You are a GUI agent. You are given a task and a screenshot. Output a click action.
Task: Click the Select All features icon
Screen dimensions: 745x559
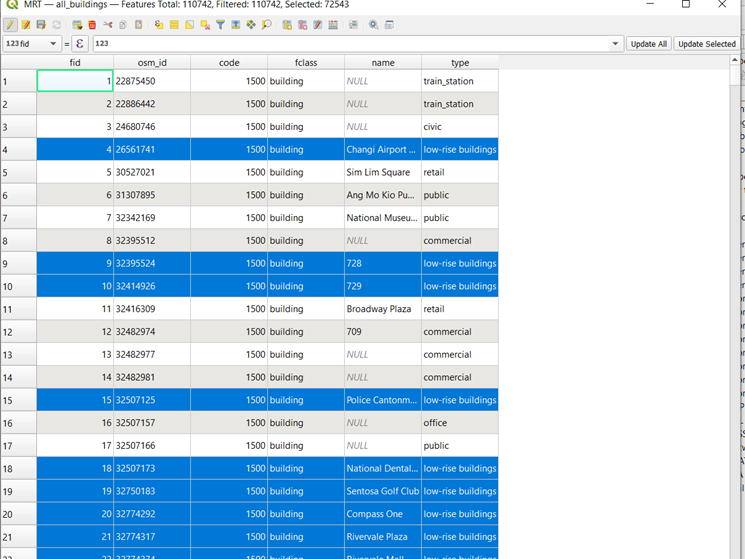click(174, 25)
